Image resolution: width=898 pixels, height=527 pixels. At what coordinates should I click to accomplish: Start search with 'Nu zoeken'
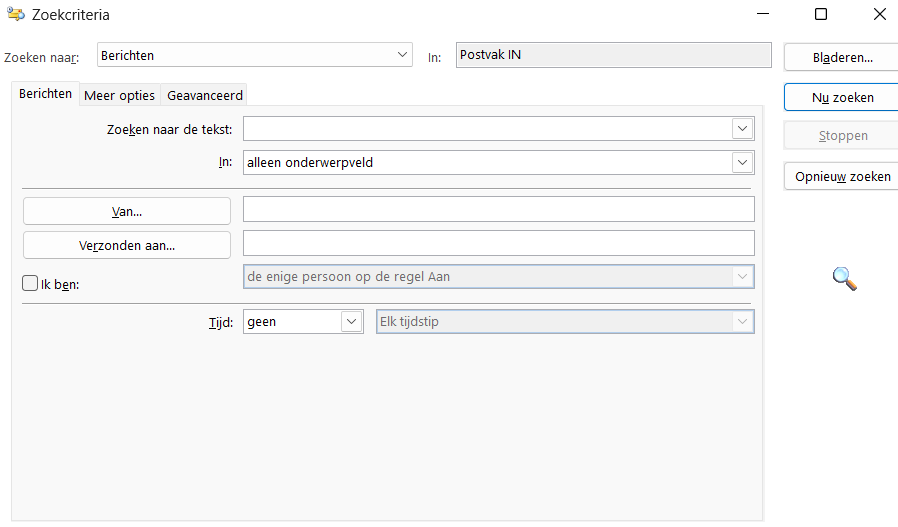coord(842,97)
